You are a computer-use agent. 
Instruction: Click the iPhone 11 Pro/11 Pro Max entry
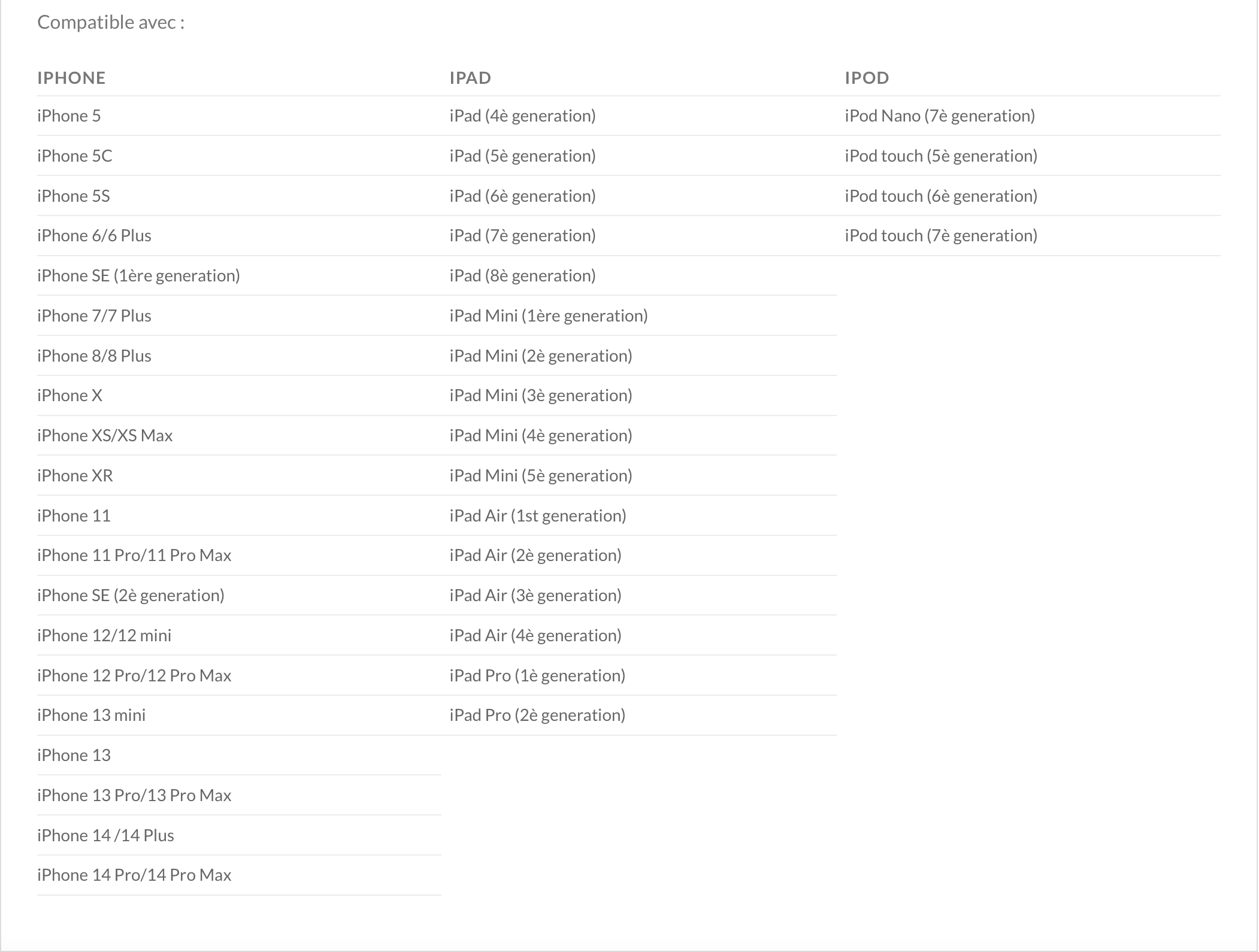coord(134,555)
